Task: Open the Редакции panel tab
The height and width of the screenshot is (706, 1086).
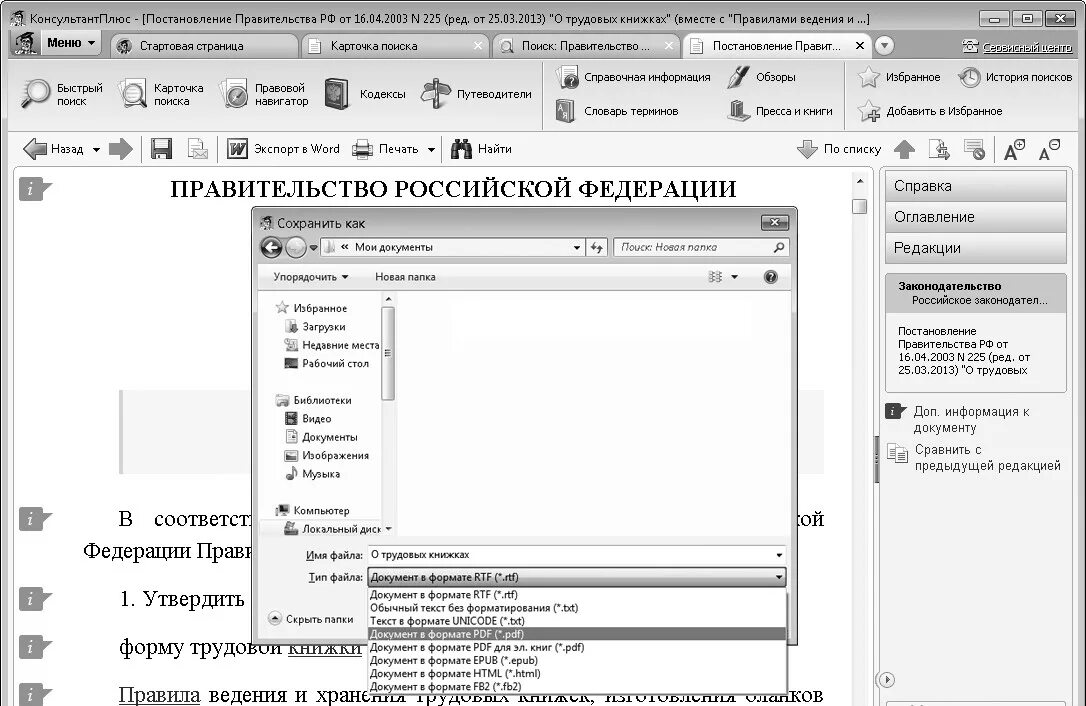Action: point(975,248)
